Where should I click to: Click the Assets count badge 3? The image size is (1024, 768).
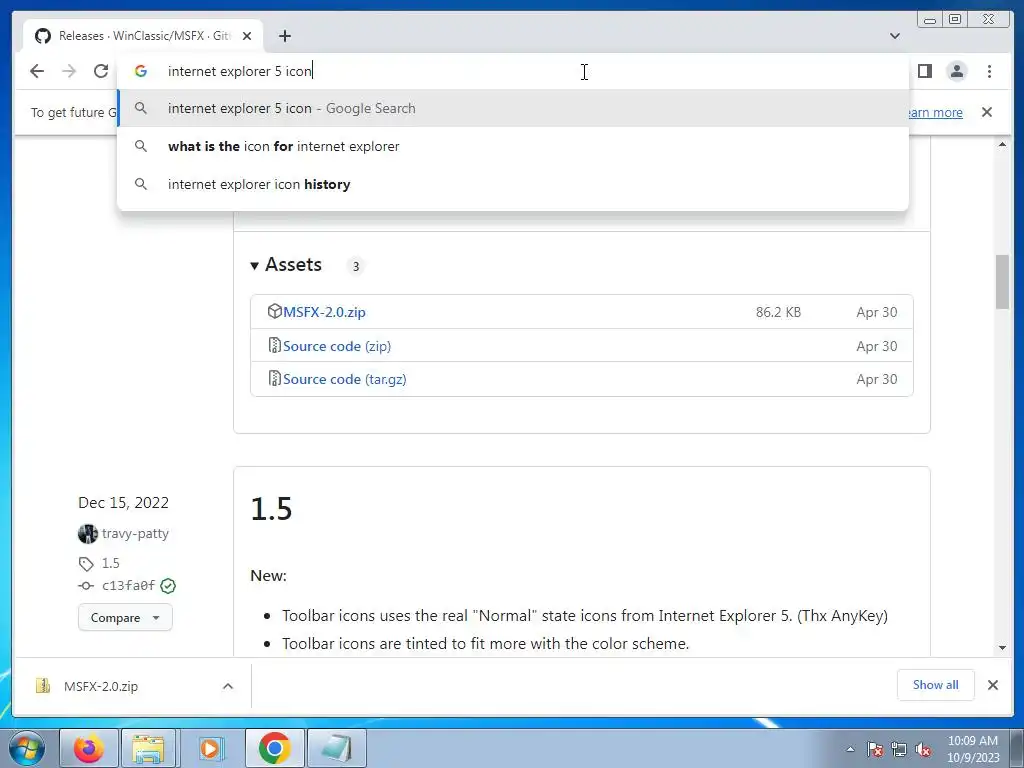(x=356, y=266)
